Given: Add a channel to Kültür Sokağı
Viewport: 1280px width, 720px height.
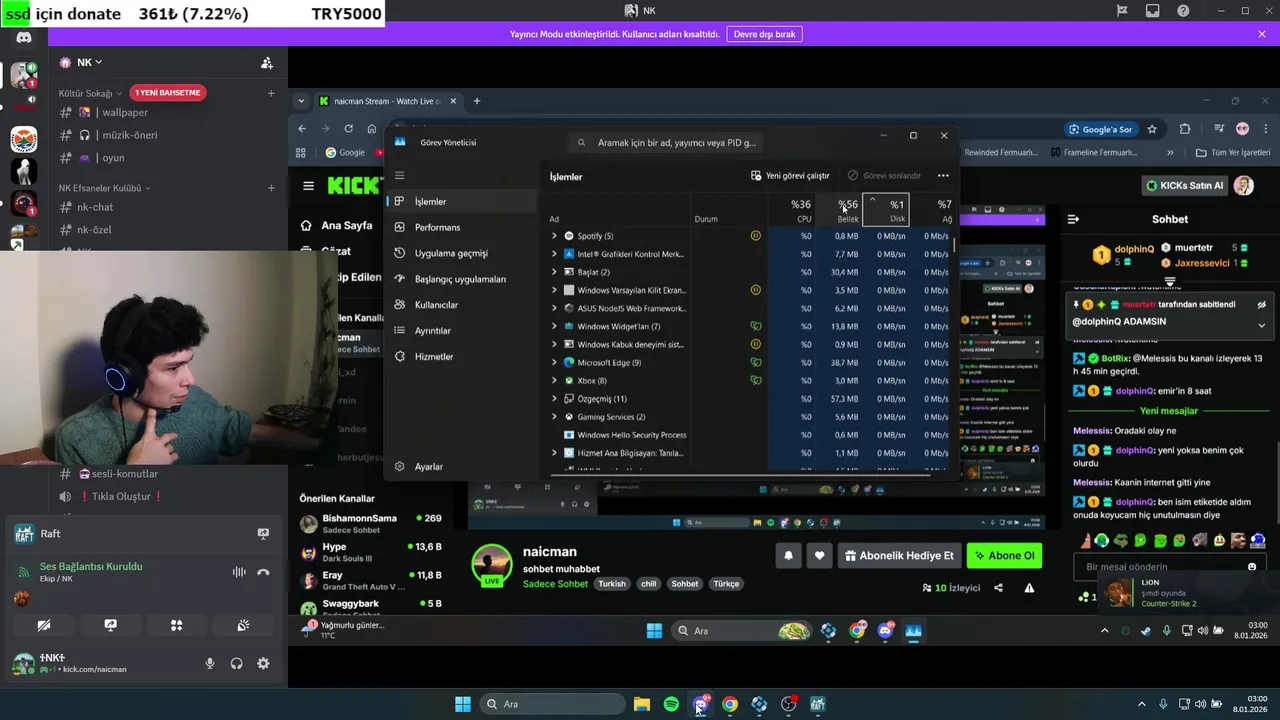Looking at the screenshot, I should (271, 93).
